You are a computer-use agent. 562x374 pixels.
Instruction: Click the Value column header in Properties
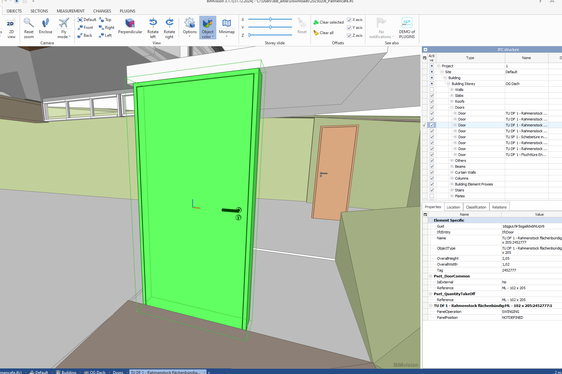pyautogui.click(x=539, y=214)
